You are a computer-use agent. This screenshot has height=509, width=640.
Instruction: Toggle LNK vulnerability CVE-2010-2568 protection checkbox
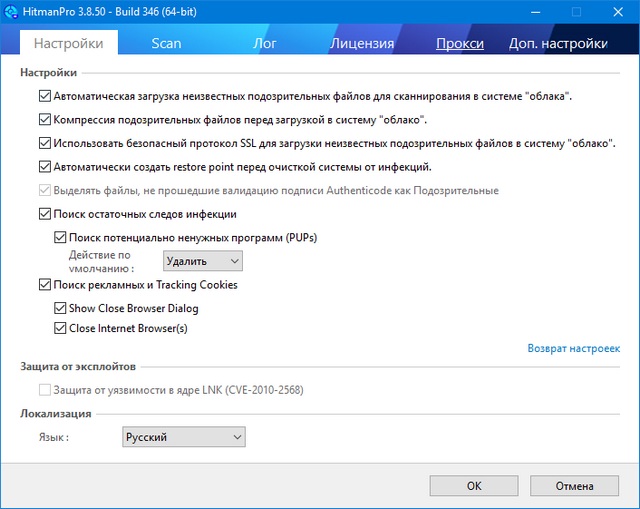pos(44,390)
